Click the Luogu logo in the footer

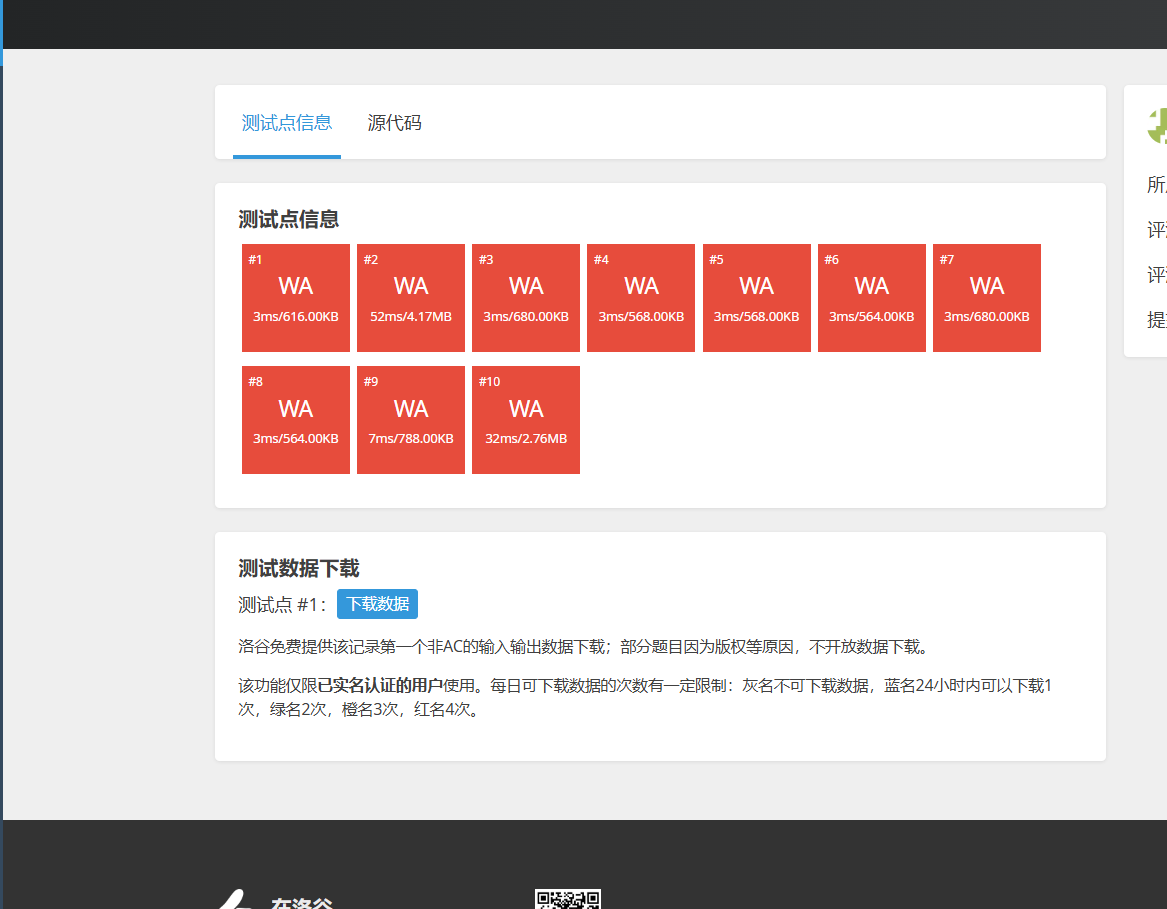pos(234,900)
